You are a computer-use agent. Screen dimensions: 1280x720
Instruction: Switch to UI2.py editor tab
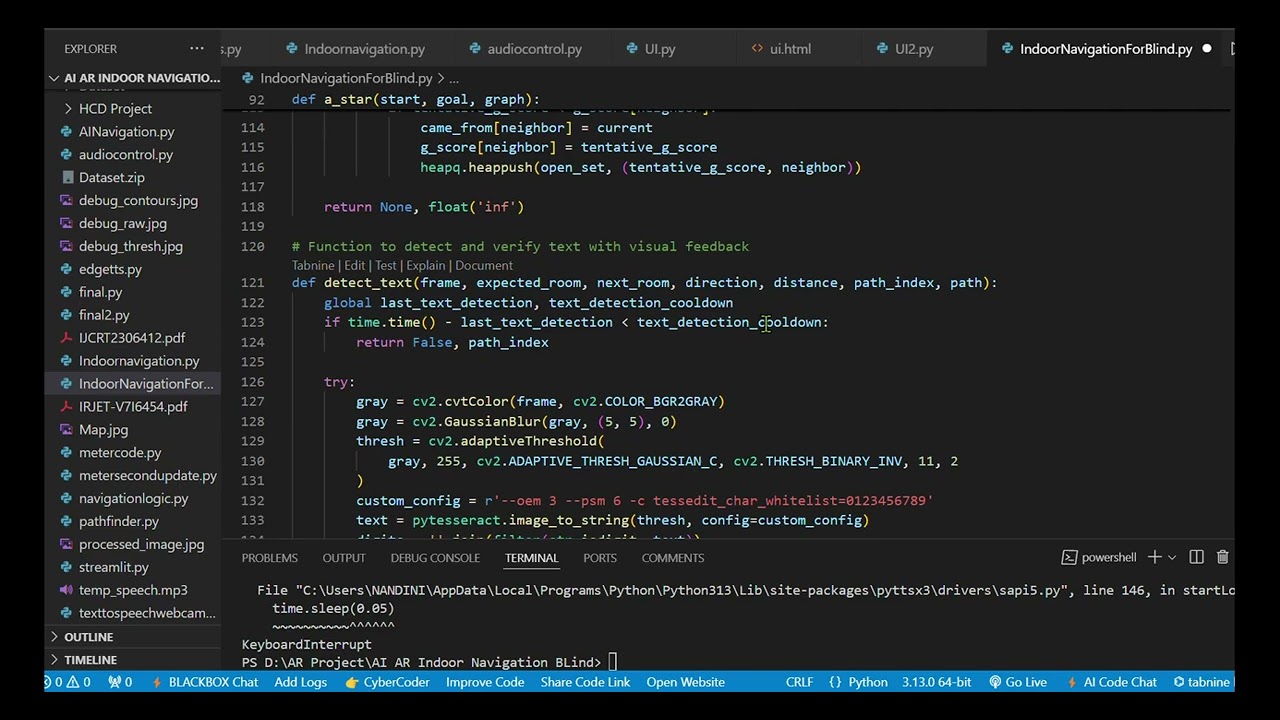914,48
